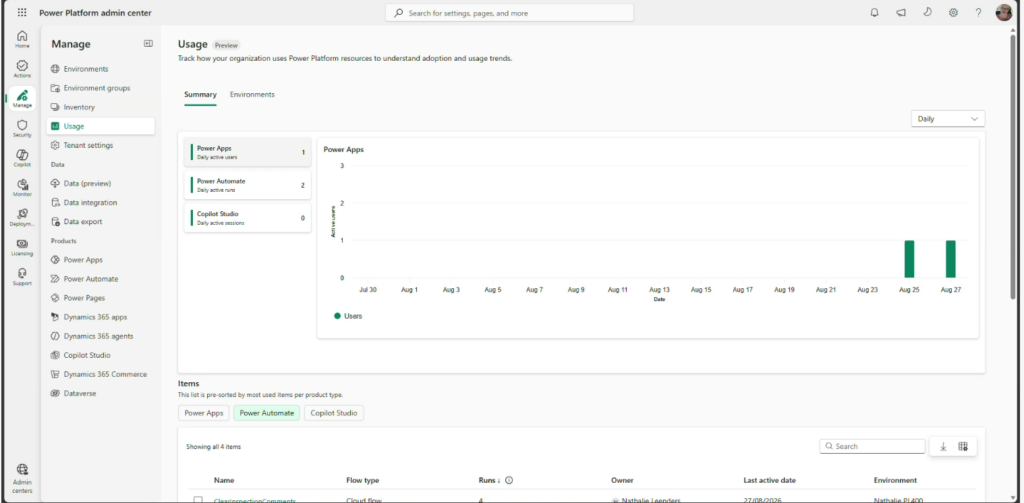Screen dimensions: 1024x503
Task: Open Copilot Studio under Products
Action: coord(101,355)
